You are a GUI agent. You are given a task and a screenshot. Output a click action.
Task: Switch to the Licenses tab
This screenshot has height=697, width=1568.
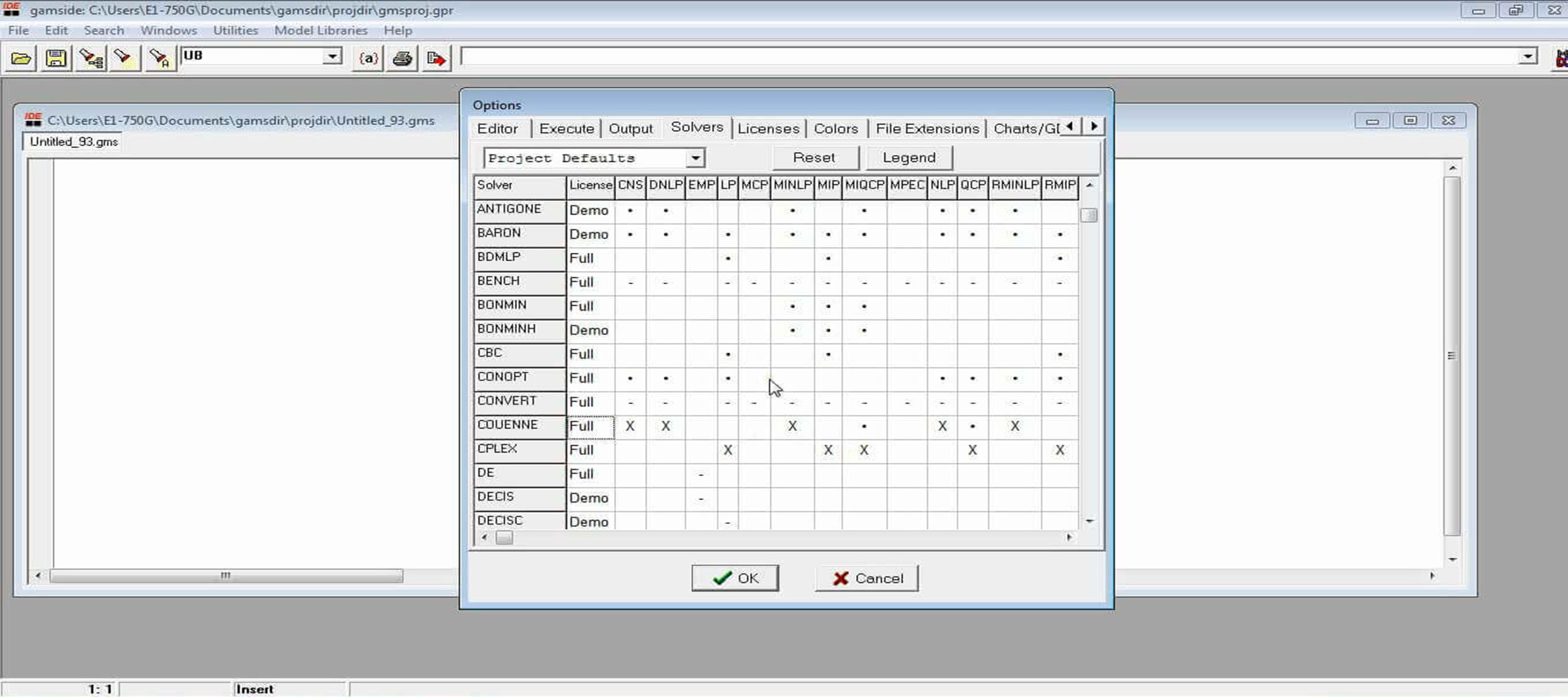768,129
